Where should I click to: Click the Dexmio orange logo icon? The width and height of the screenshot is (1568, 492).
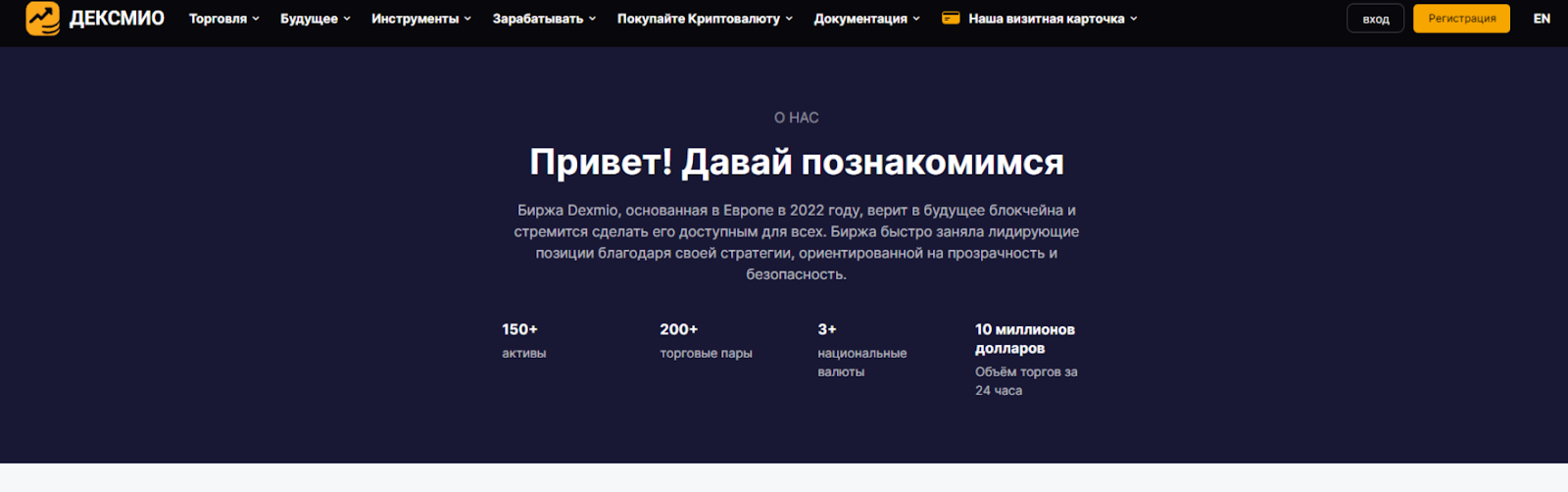[42, 19]
